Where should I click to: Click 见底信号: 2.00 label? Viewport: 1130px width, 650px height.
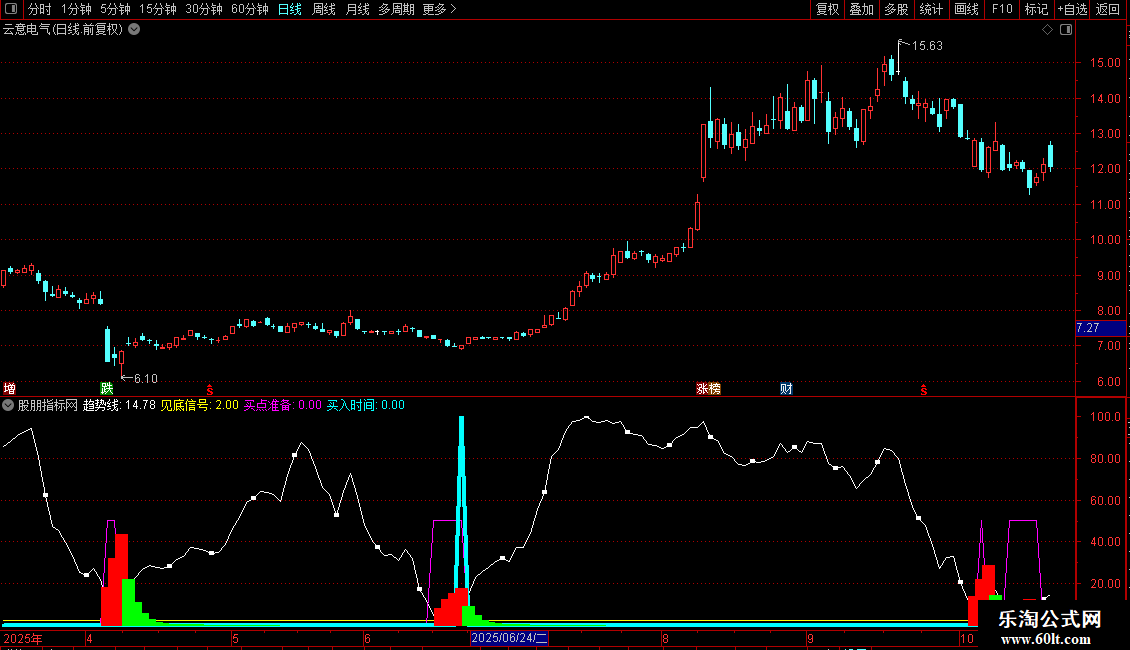pos(199,406)
